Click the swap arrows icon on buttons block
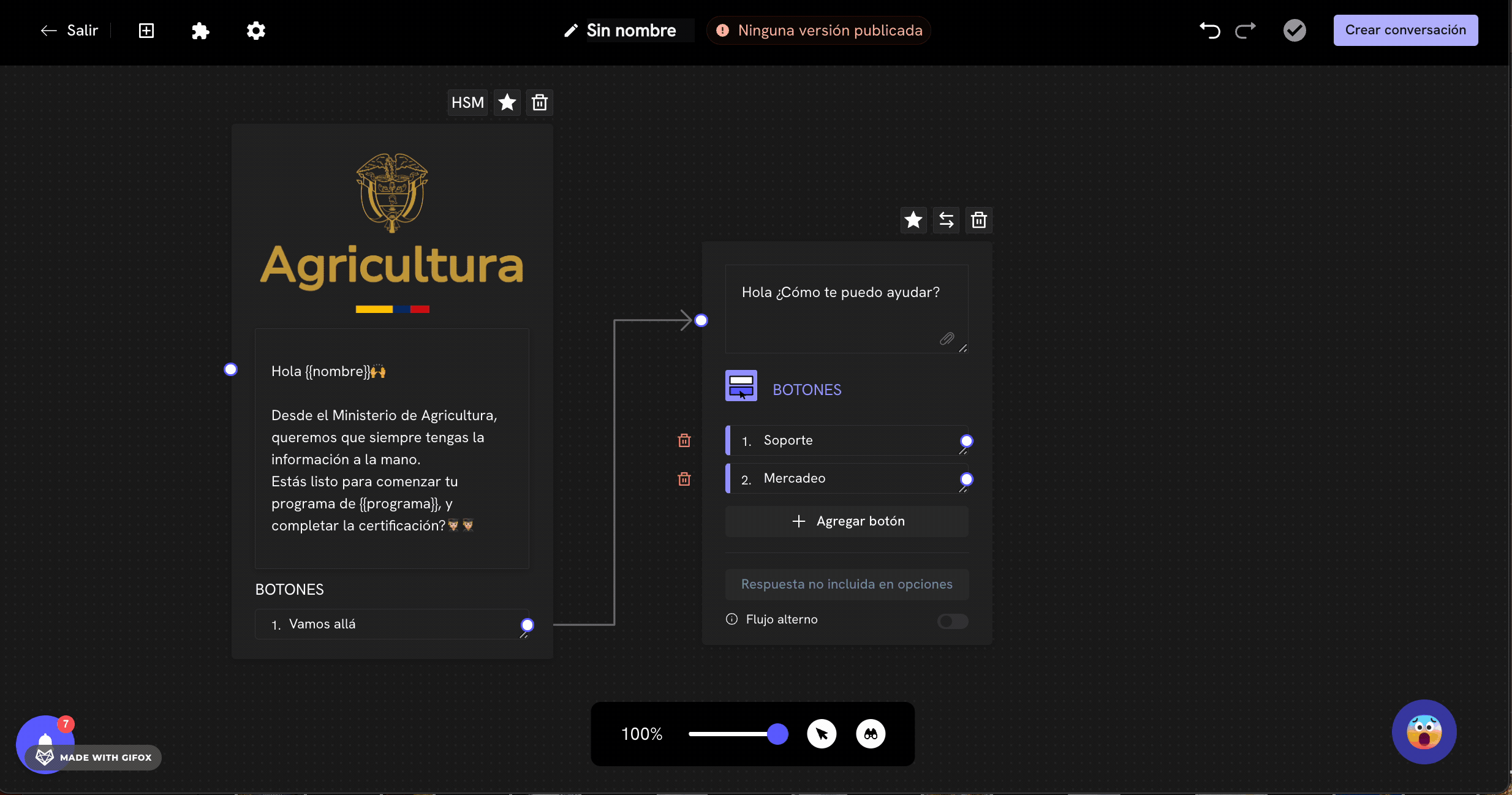Image resolution: width=1512 pixels, height=795 pixels. click(946, 220)
